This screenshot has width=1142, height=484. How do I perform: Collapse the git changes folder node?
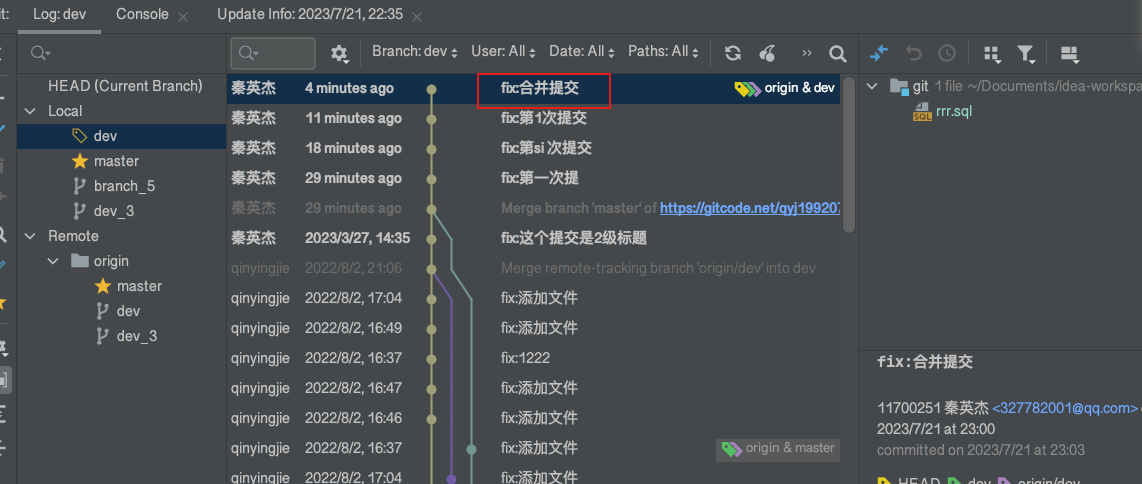(x=871, y=87)
